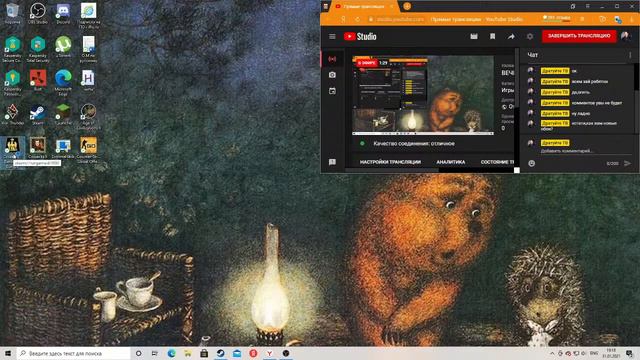Switch to Настройки трансляции tab

point(390,162)
